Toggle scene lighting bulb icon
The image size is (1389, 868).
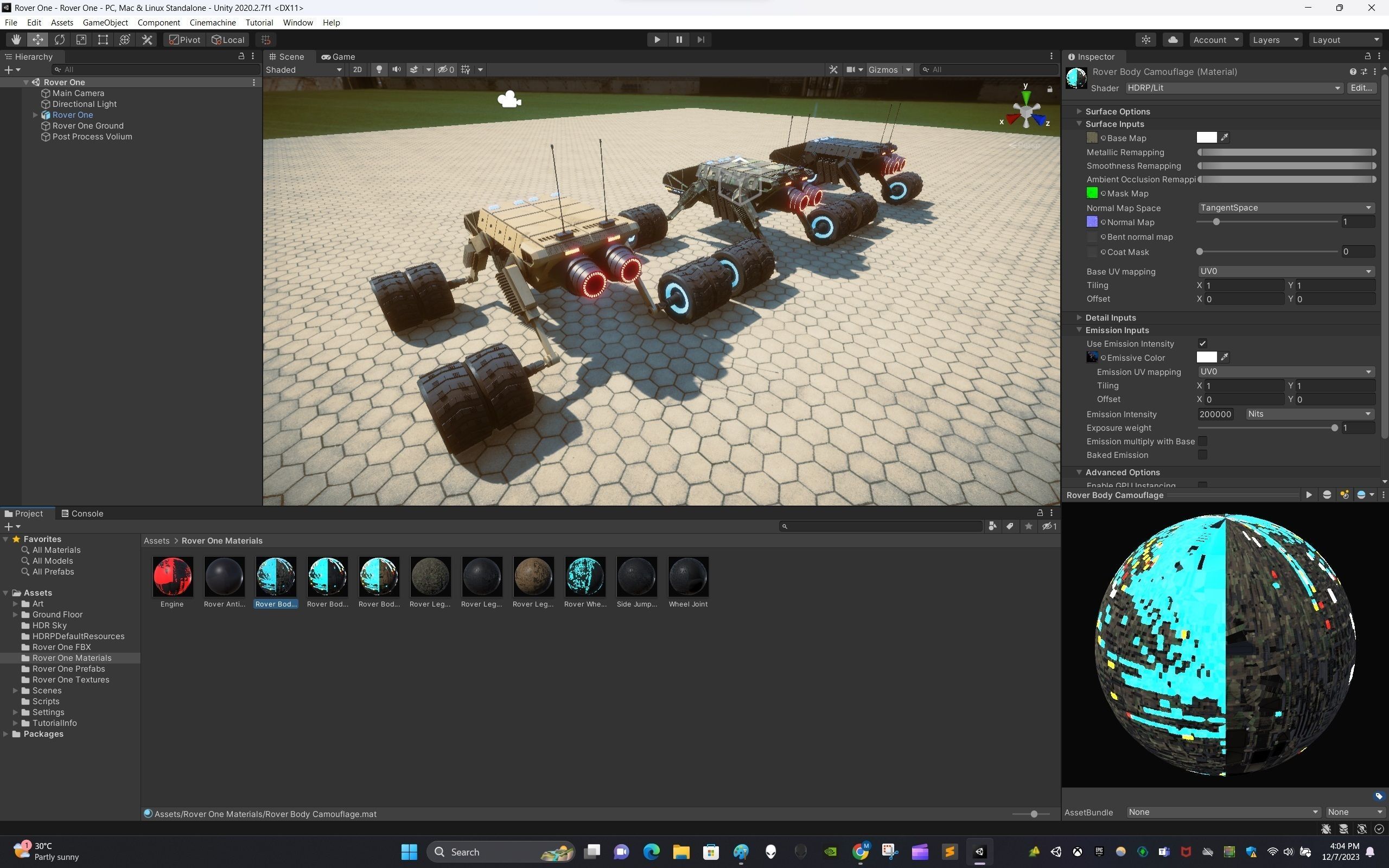[x=379, y=69]
